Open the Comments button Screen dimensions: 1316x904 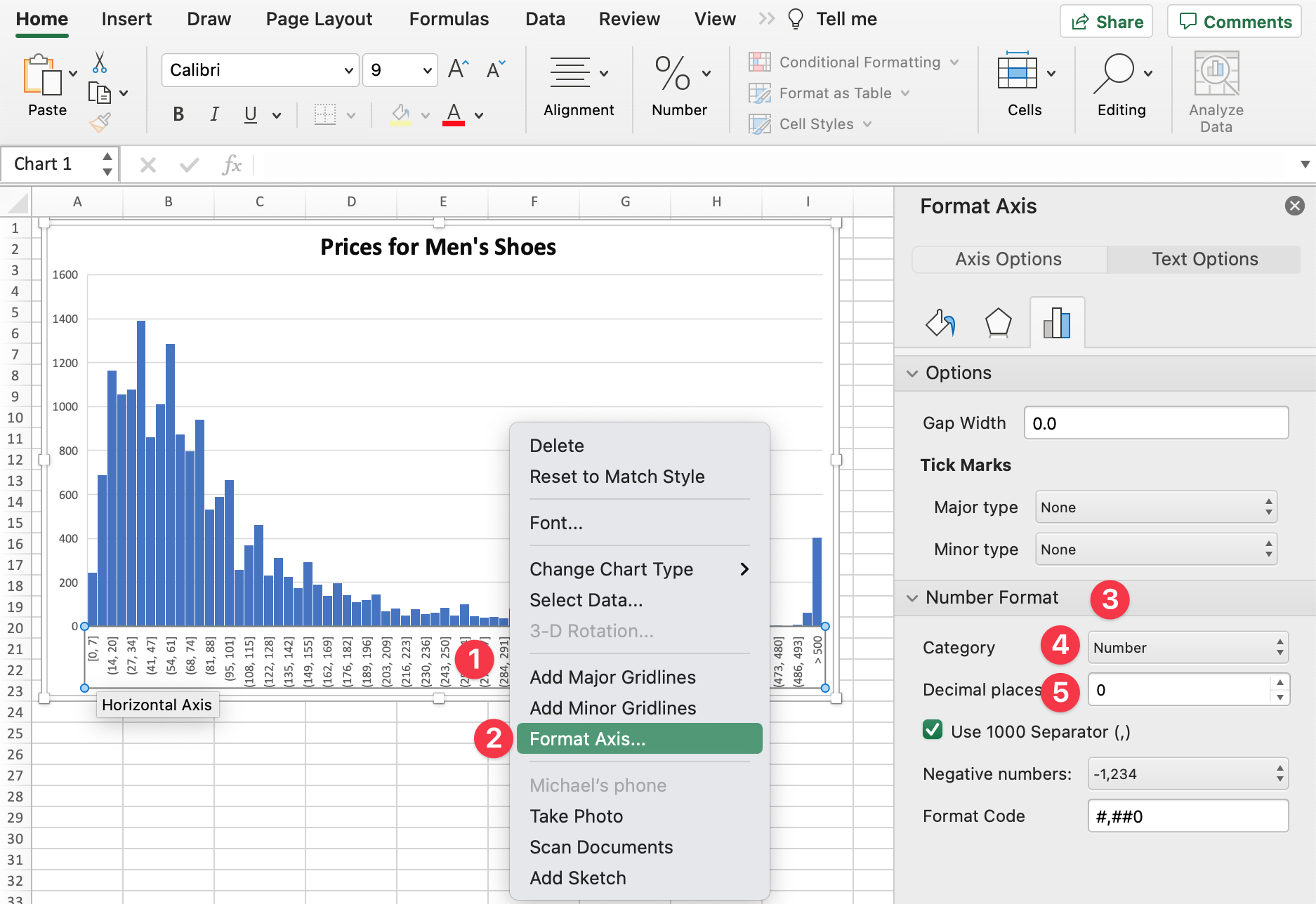tap(1235, 22)
